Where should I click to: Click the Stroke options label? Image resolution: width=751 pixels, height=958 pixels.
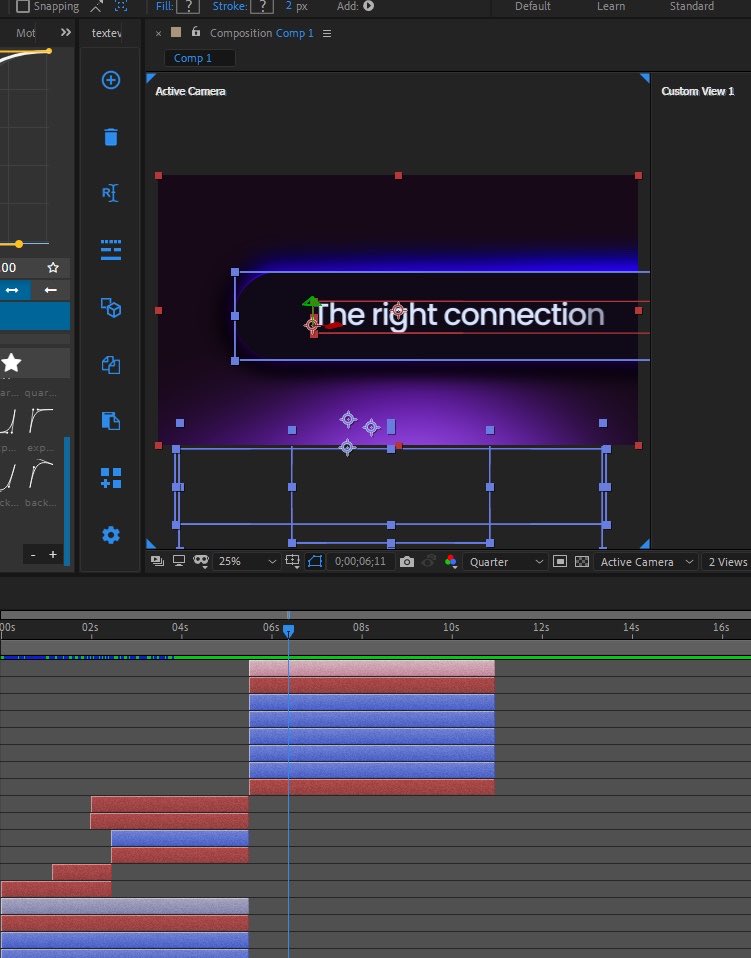[230, 6]
